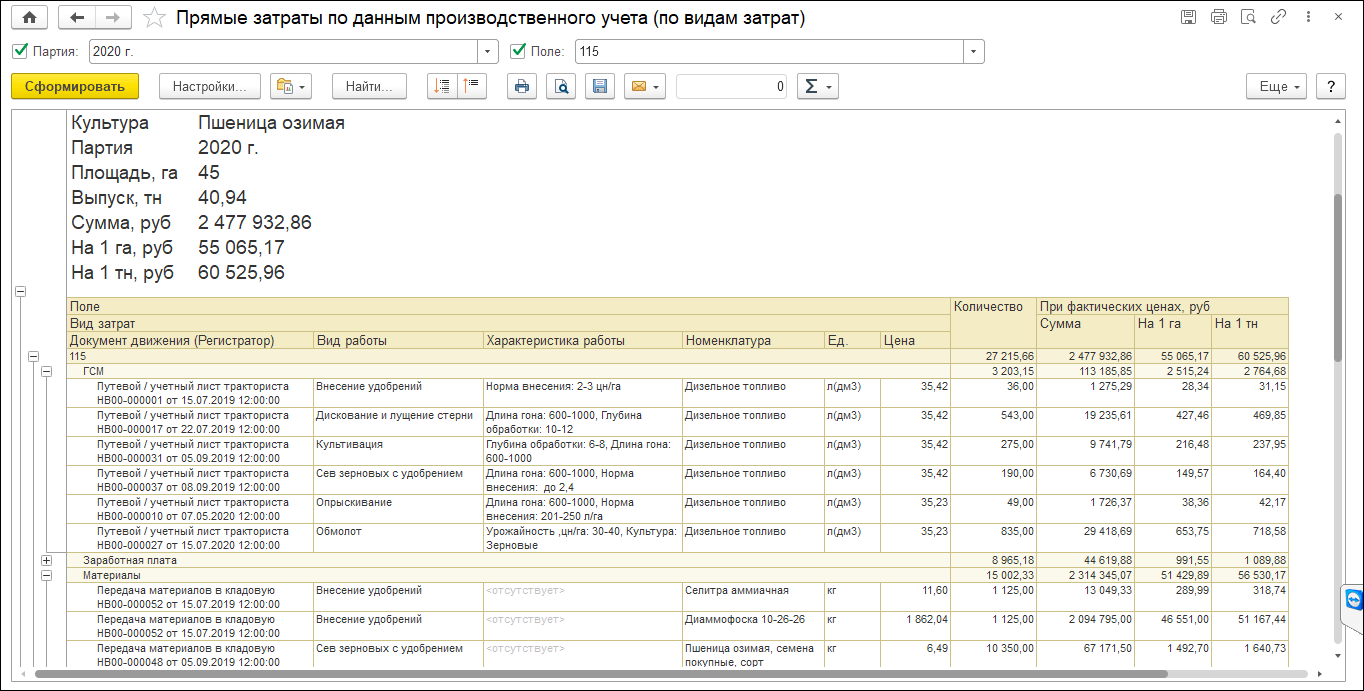Open the Поле dropdown list

click(x=974, y=52)
